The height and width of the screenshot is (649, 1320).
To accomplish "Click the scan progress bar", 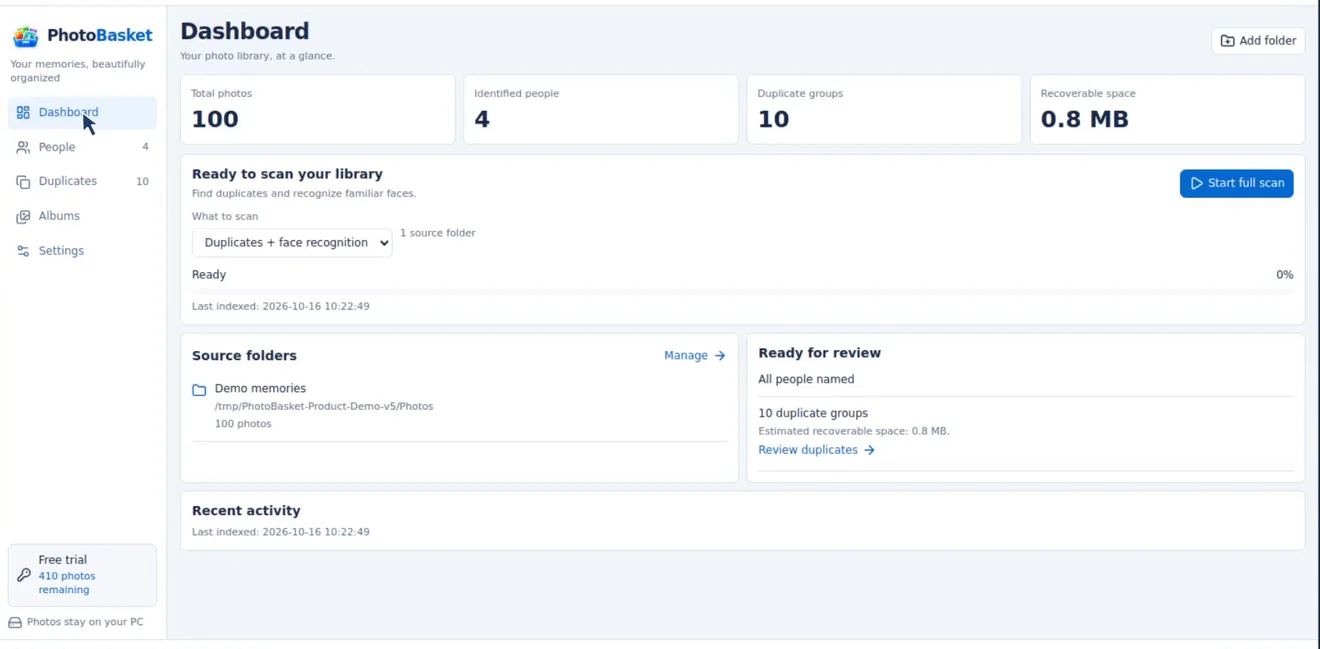I will 742,290.
